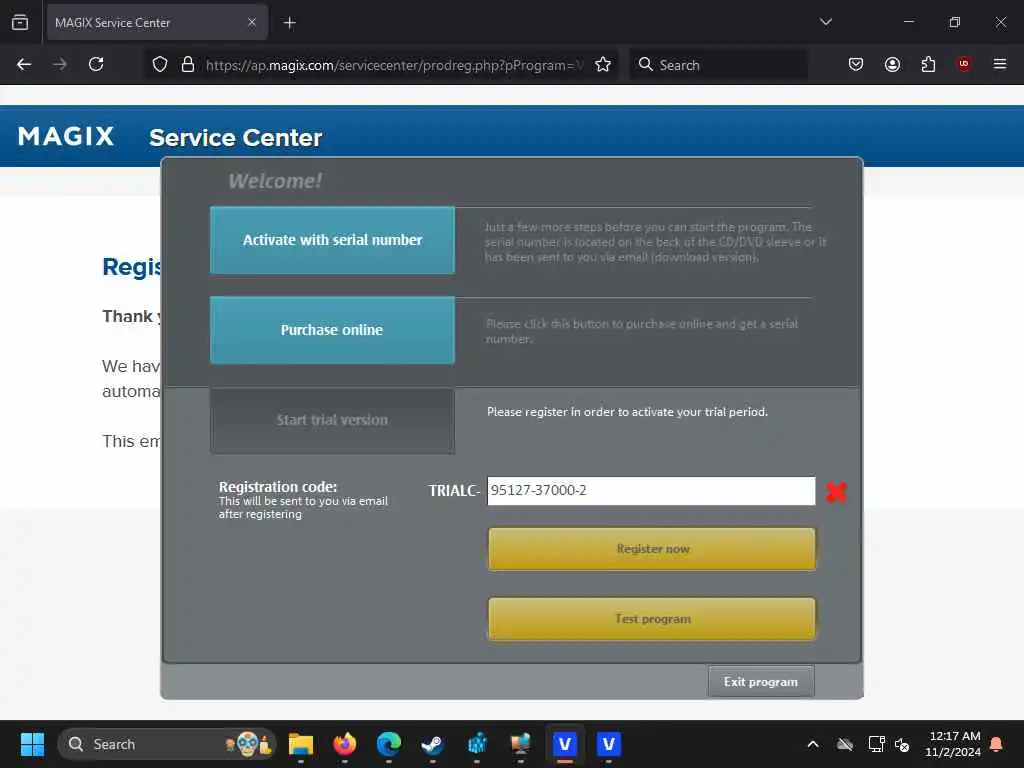
Task: Click the second Vegas V taskbar icon
Action: pyautogui.click(x=609, y=744)
